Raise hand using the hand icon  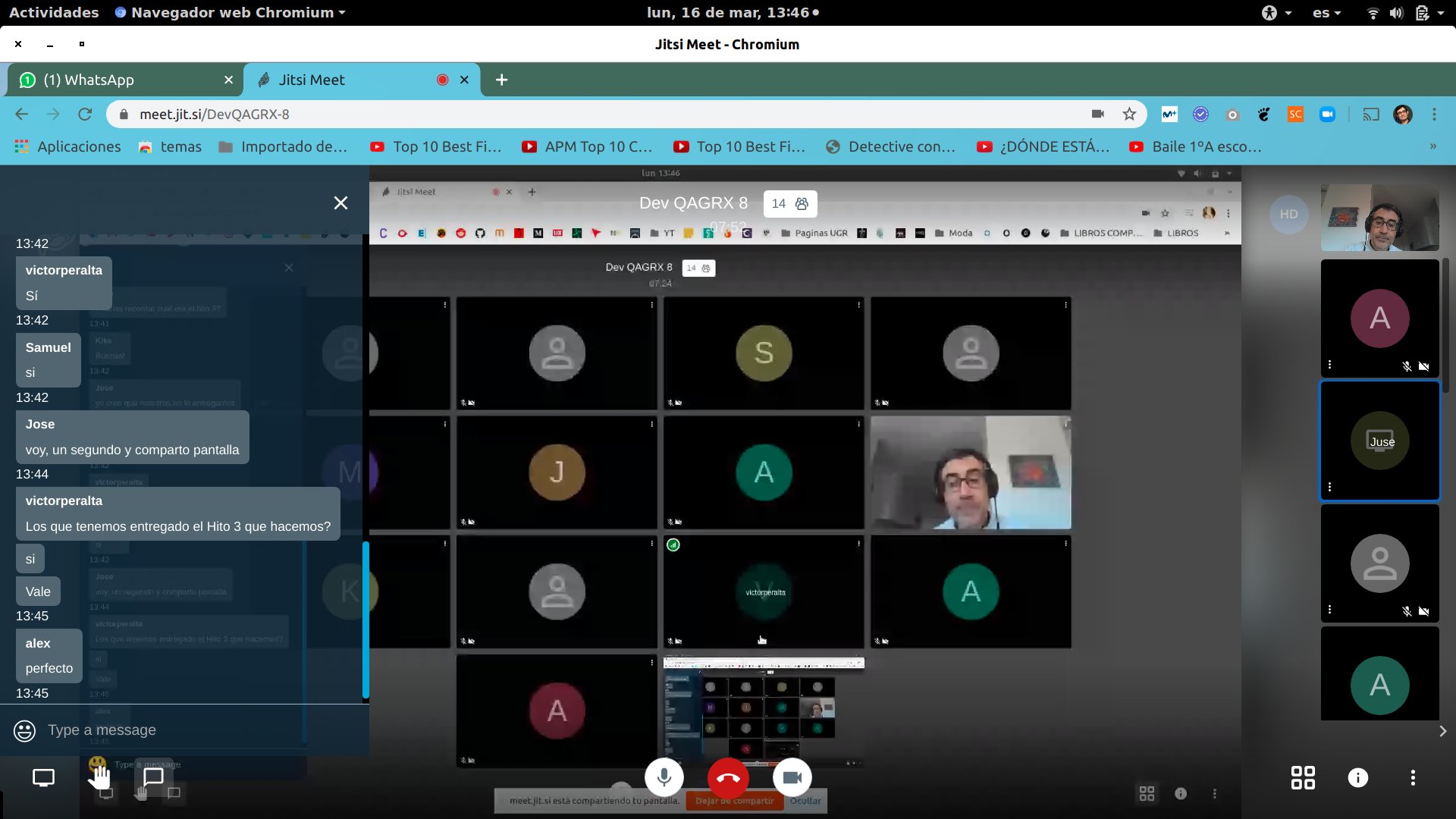click(x=99, y=778)
